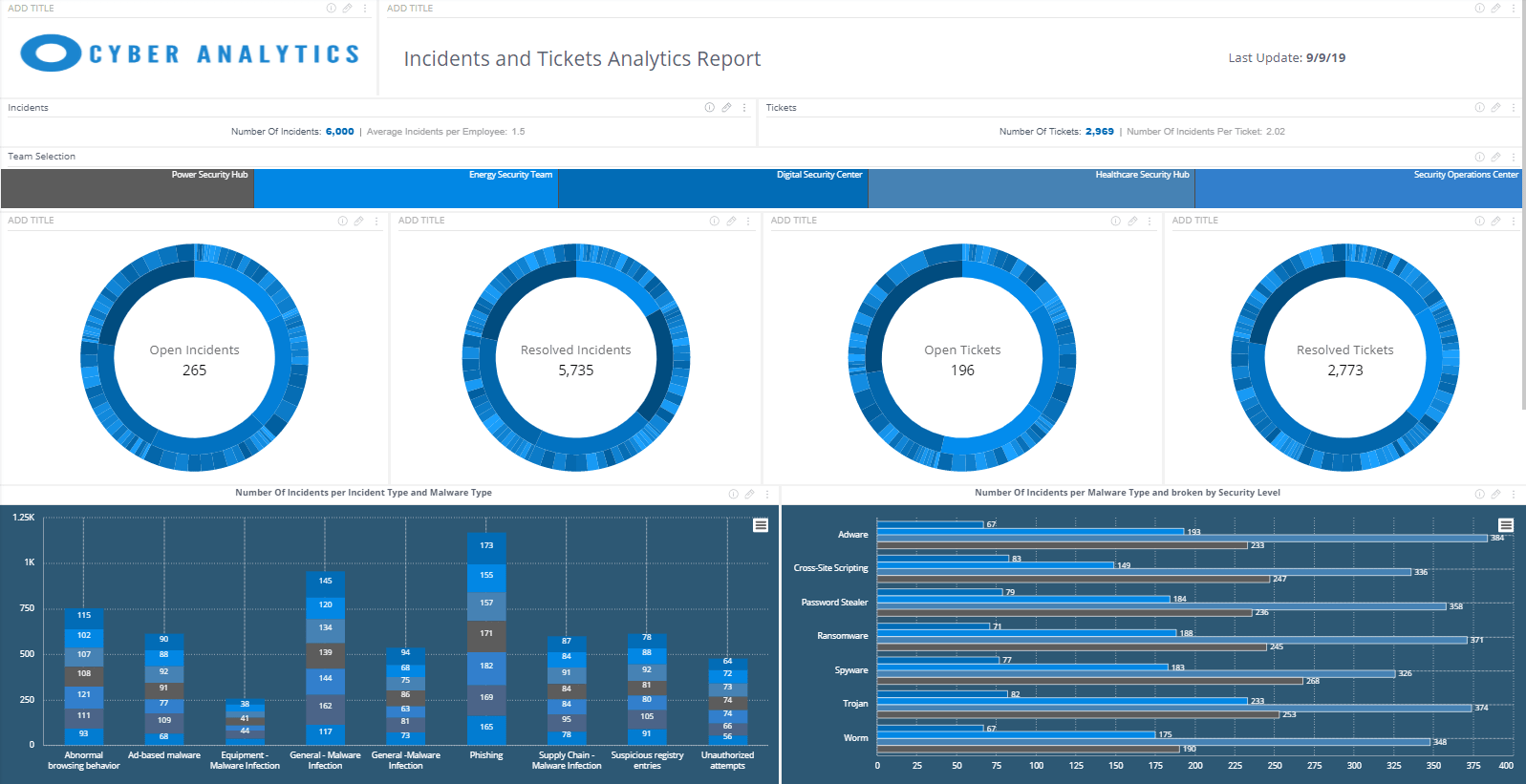This screenshot has height=784, width=1526.
Task: Open options menu of Resolved Tickets chart
Action: pyautogui.click(x=1514, y=221)
